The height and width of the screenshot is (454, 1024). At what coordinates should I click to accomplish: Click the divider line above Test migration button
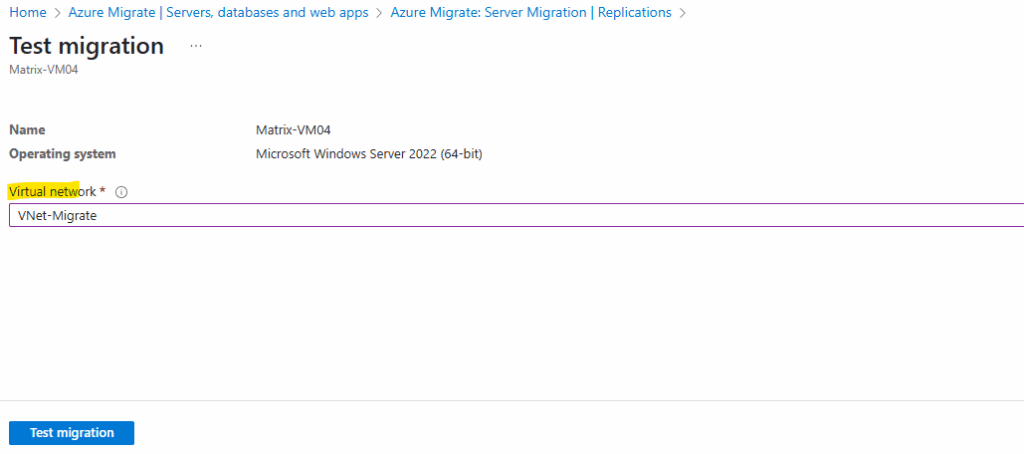512,401
